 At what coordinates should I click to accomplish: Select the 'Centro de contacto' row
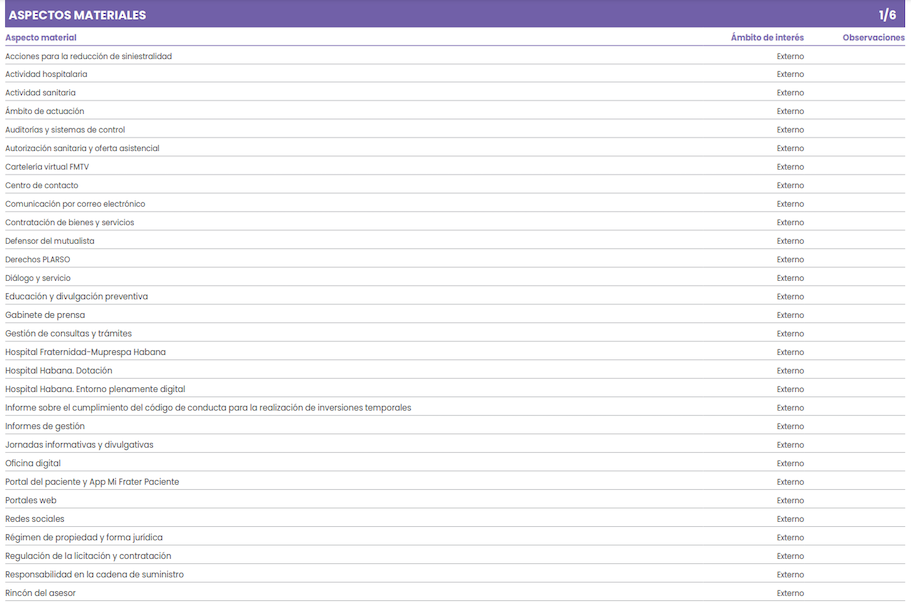coord(455,185)
